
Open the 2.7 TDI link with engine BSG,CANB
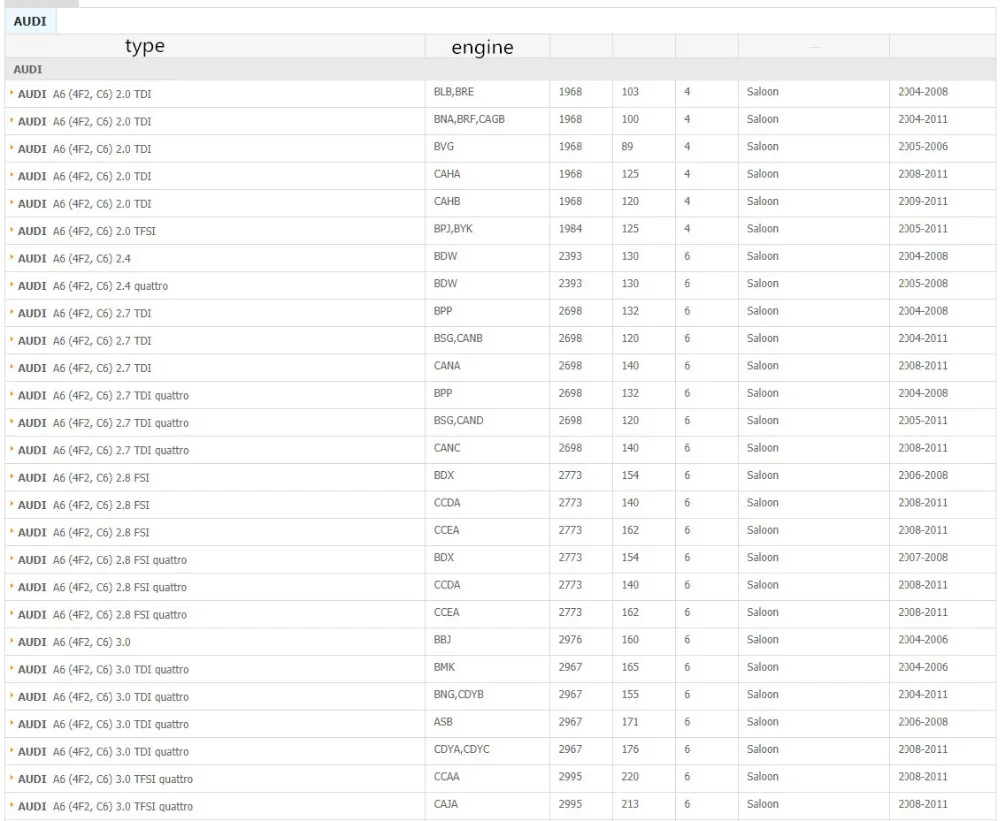(x=84, y=341)
